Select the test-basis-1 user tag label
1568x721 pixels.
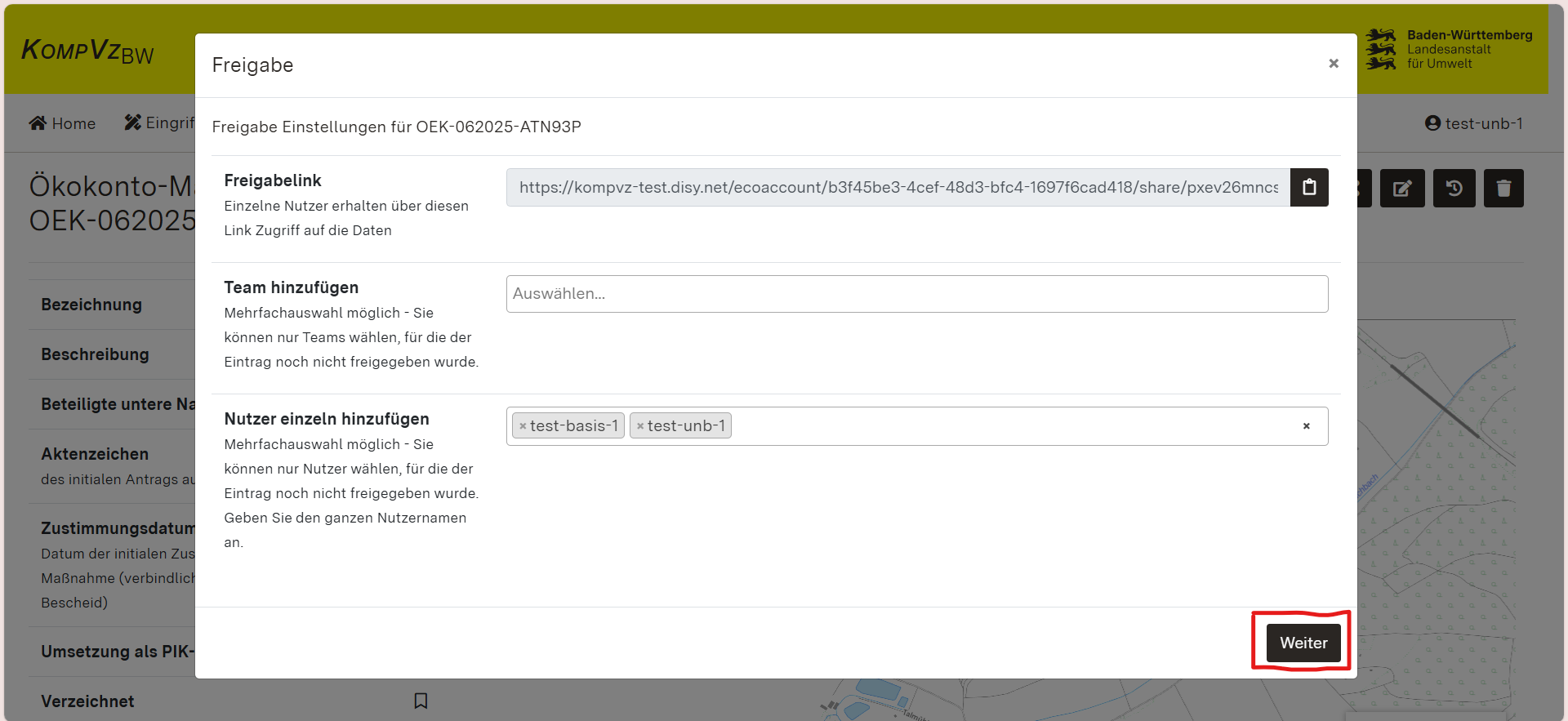point(574,426)
